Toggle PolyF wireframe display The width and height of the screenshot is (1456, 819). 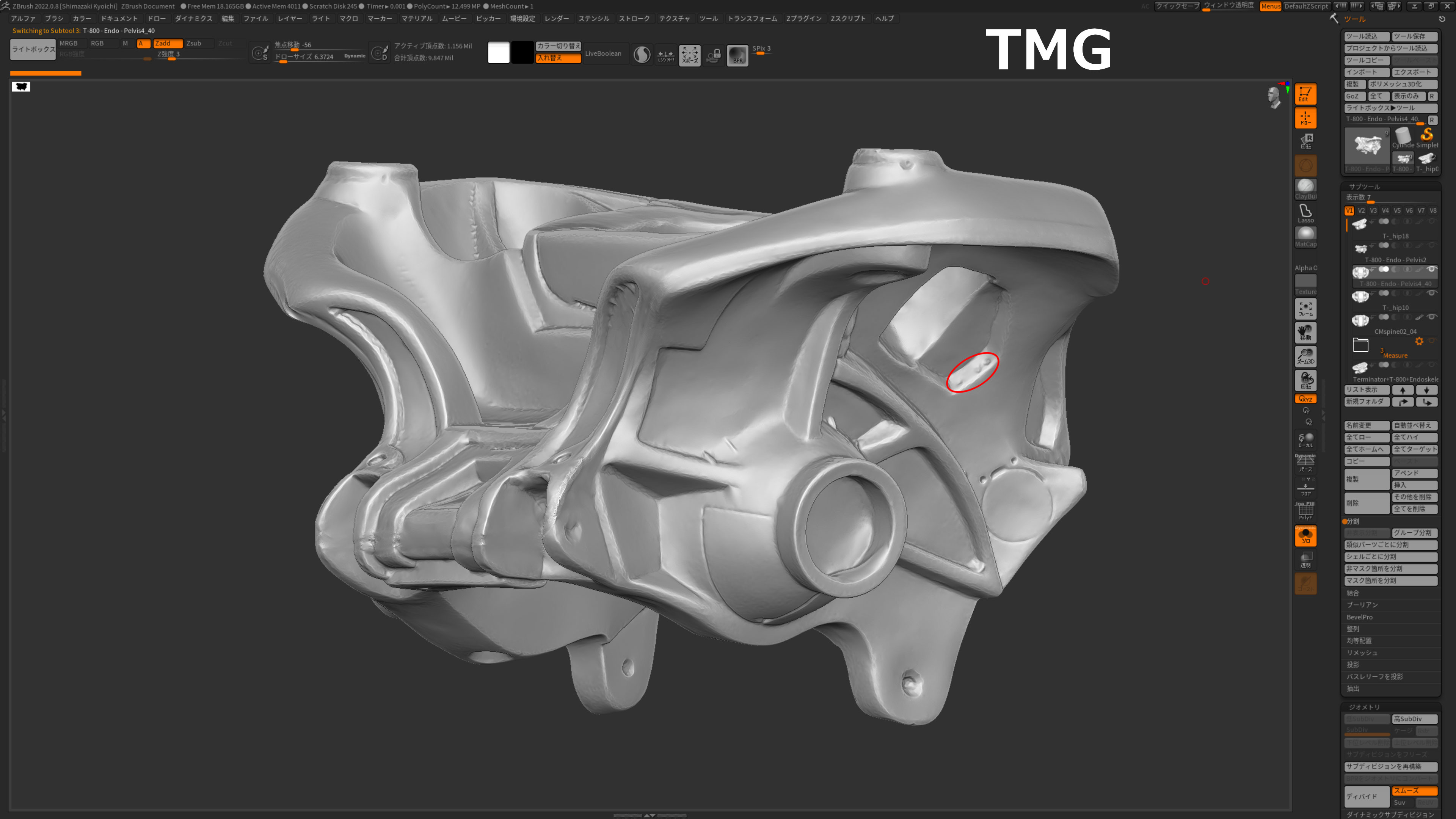[1305, 511]
